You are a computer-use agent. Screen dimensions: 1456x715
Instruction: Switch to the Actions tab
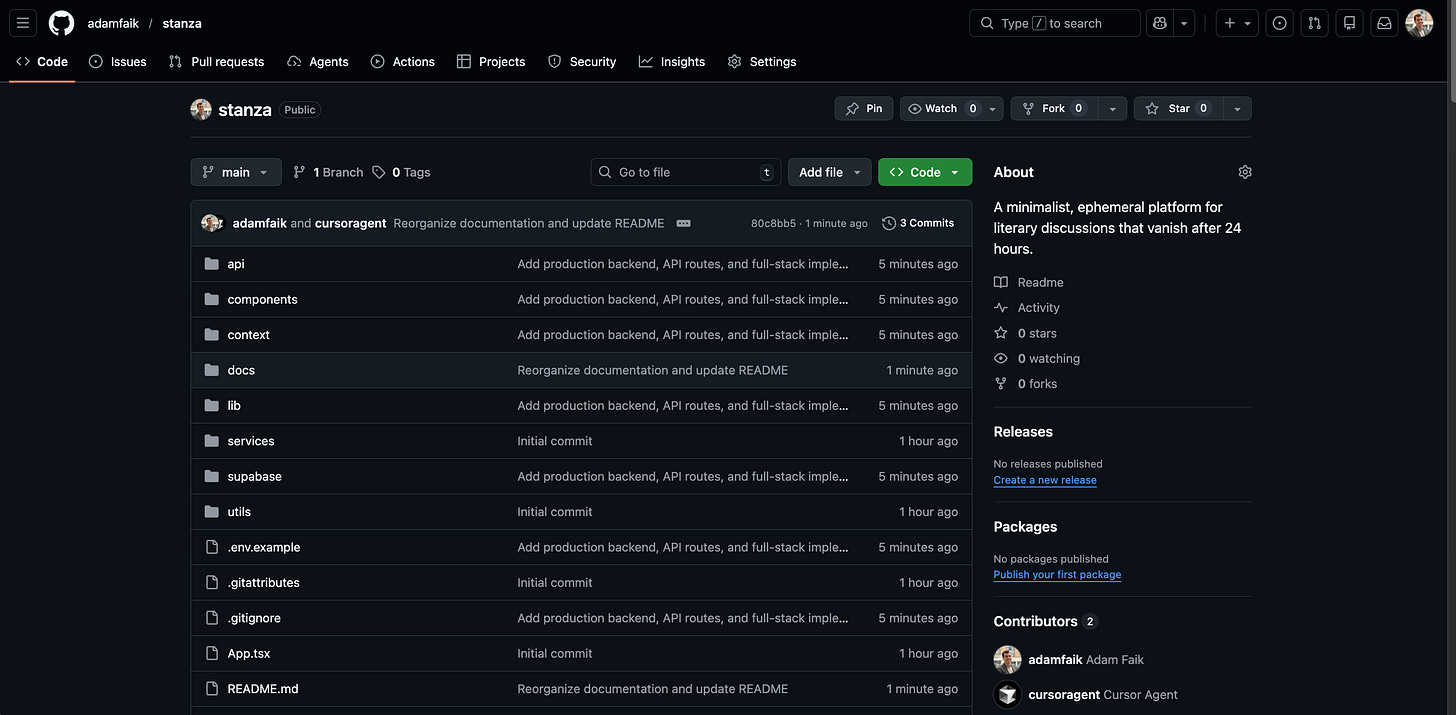pyautogui.click(x=403, y=61)
